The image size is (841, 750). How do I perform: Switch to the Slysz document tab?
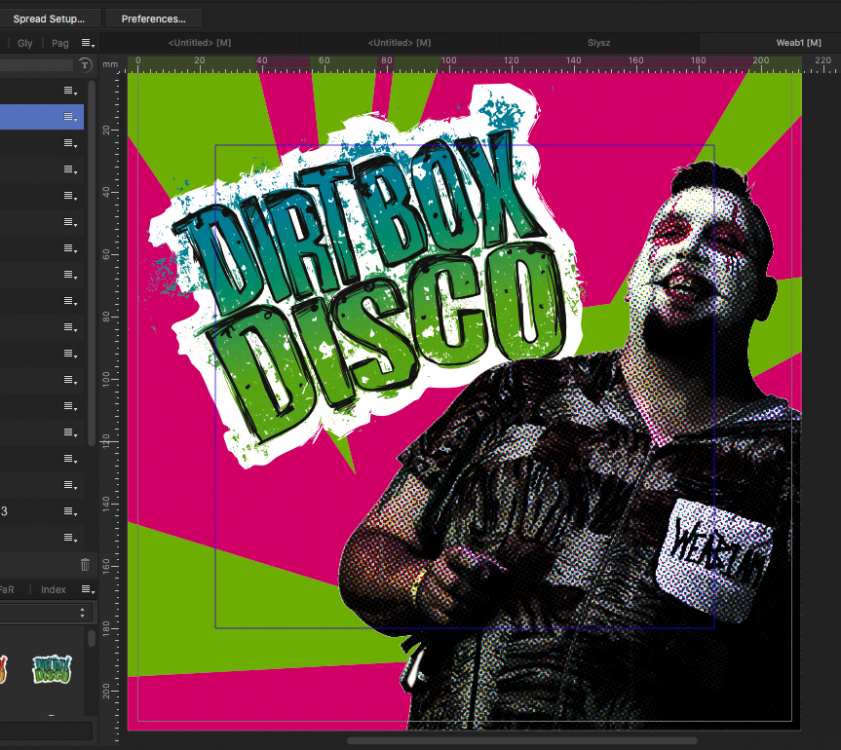[599, 43]
